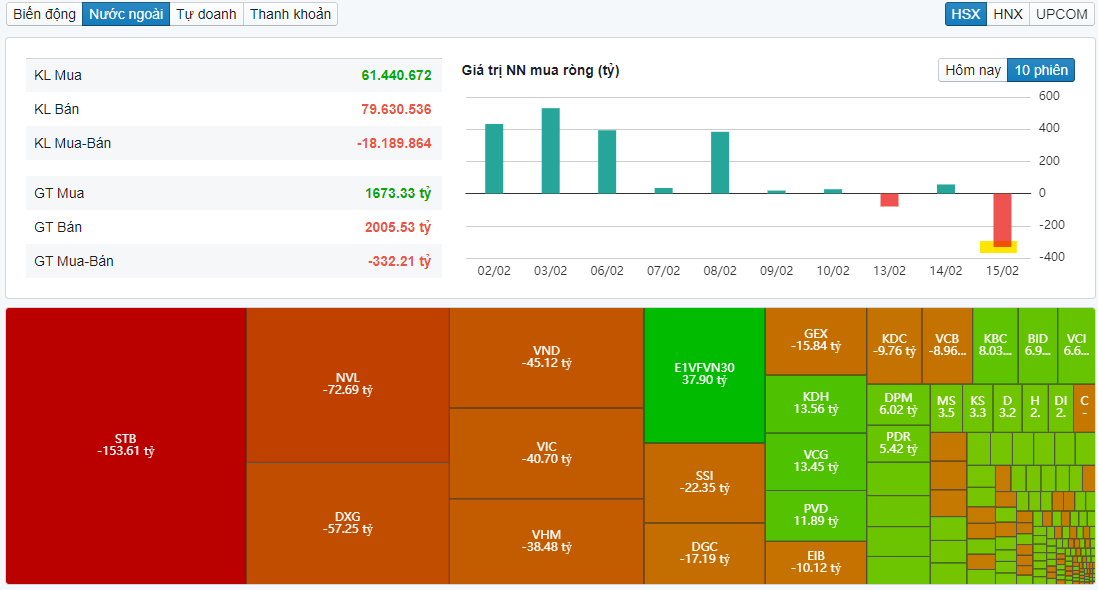Select the DGC -17.19 tỷ tile
This screenshot has width=1098, height=590.
704,554
